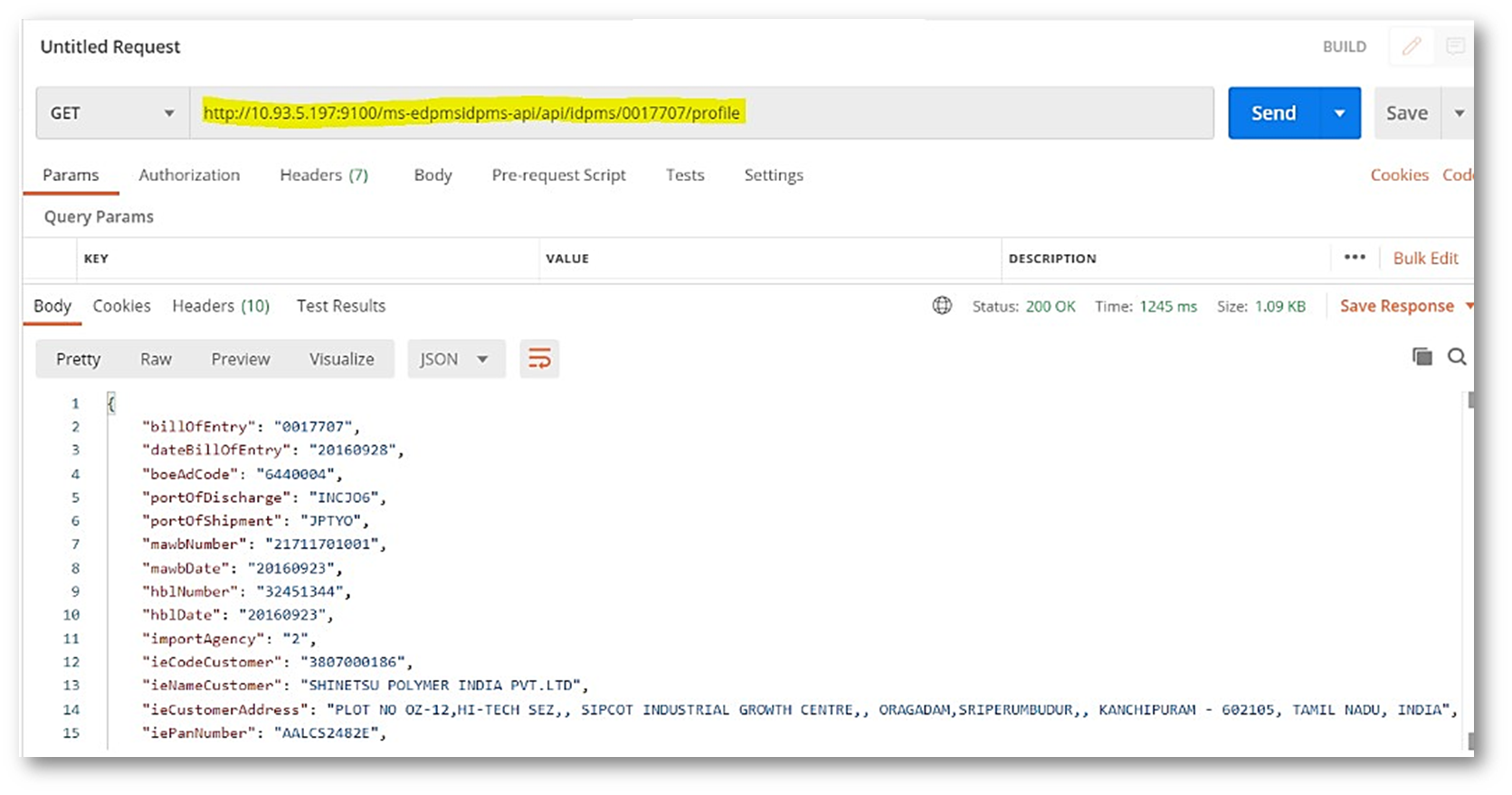Open search in response body magnifier icon

(x=1456, y=356)
